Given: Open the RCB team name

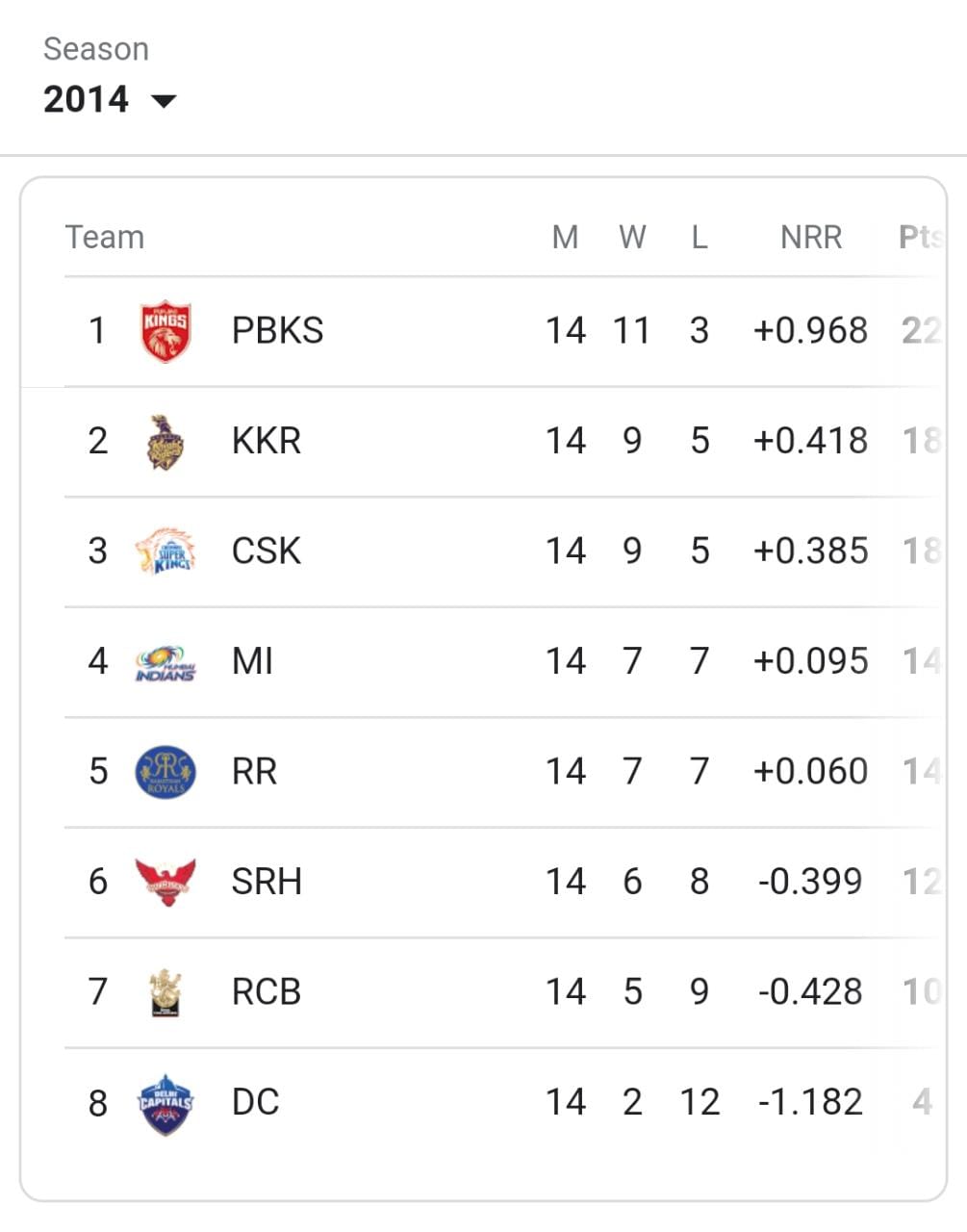Looking at the screenshot, I should coord(267,992).
